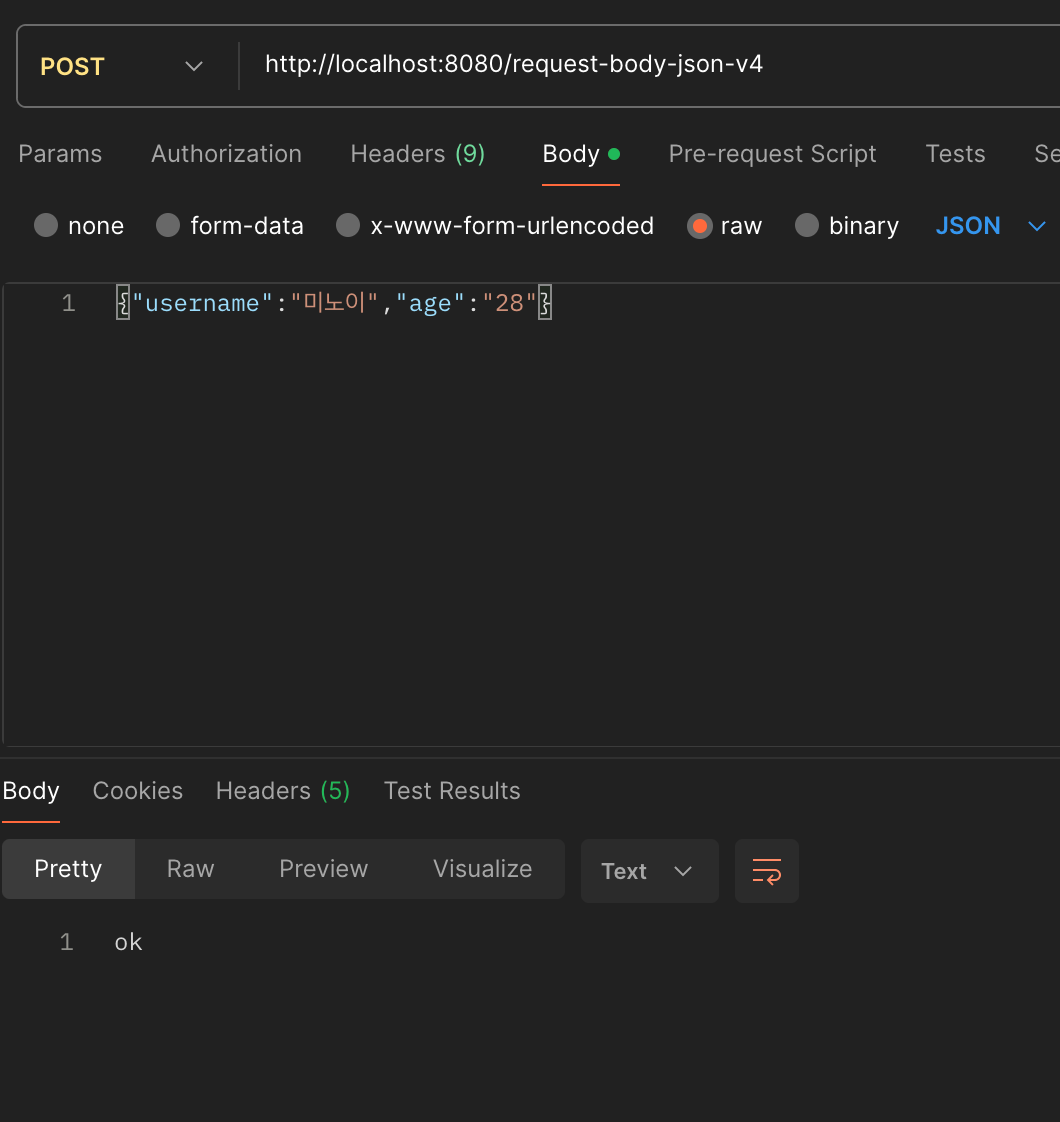The height and width of the screenshot is (1122, 1060).
Task: Select the none body type
Action: click(79, 226)
